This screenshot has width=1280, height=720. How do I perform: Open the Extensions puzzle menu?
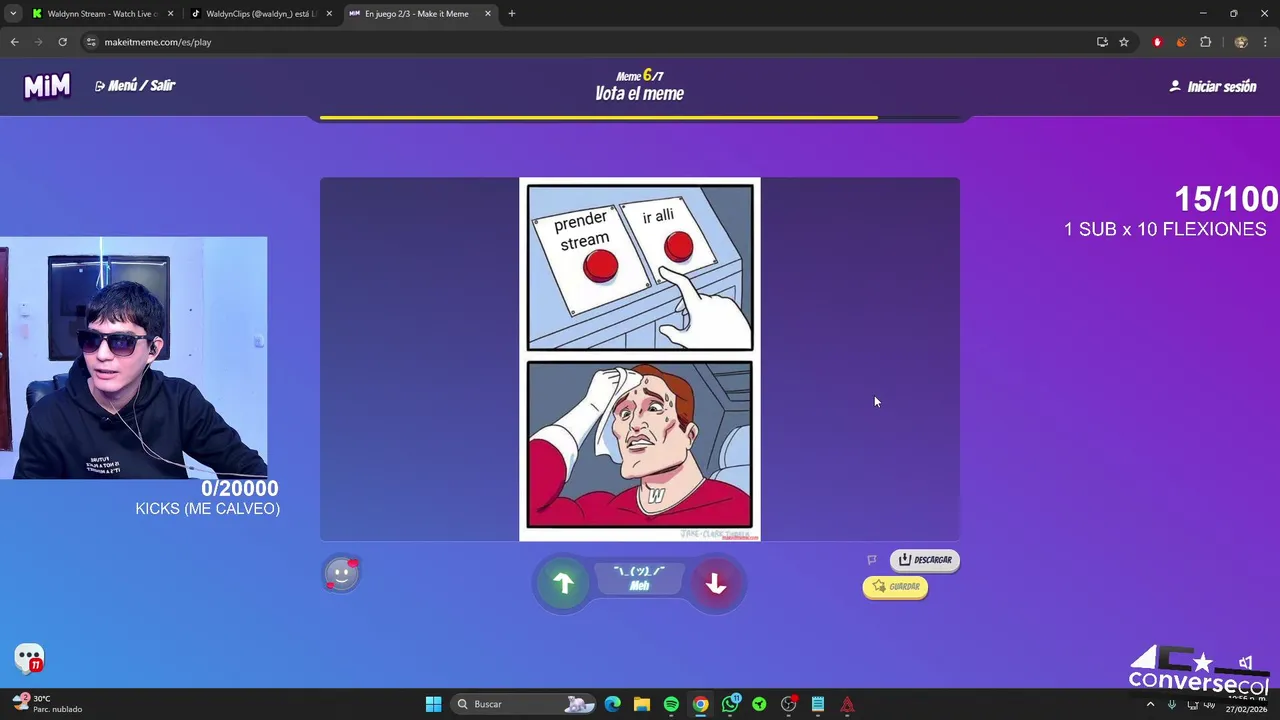1206,42
